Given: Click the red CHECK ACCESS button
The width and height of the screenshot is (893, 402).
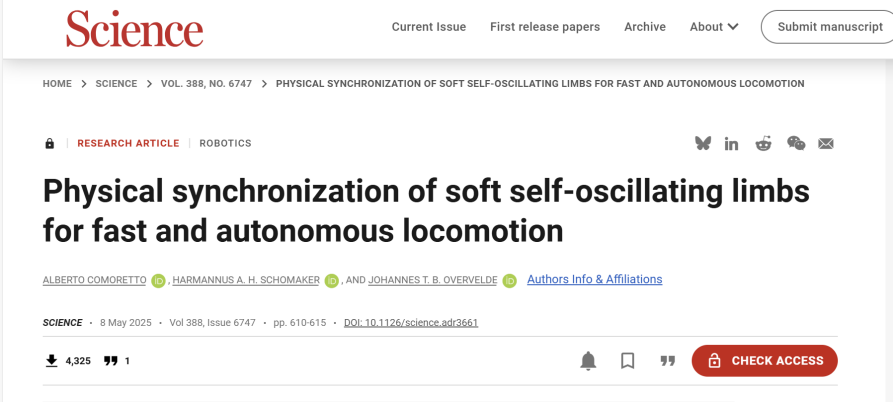Looking at the screenshot, I should click(x=765, y=361).
